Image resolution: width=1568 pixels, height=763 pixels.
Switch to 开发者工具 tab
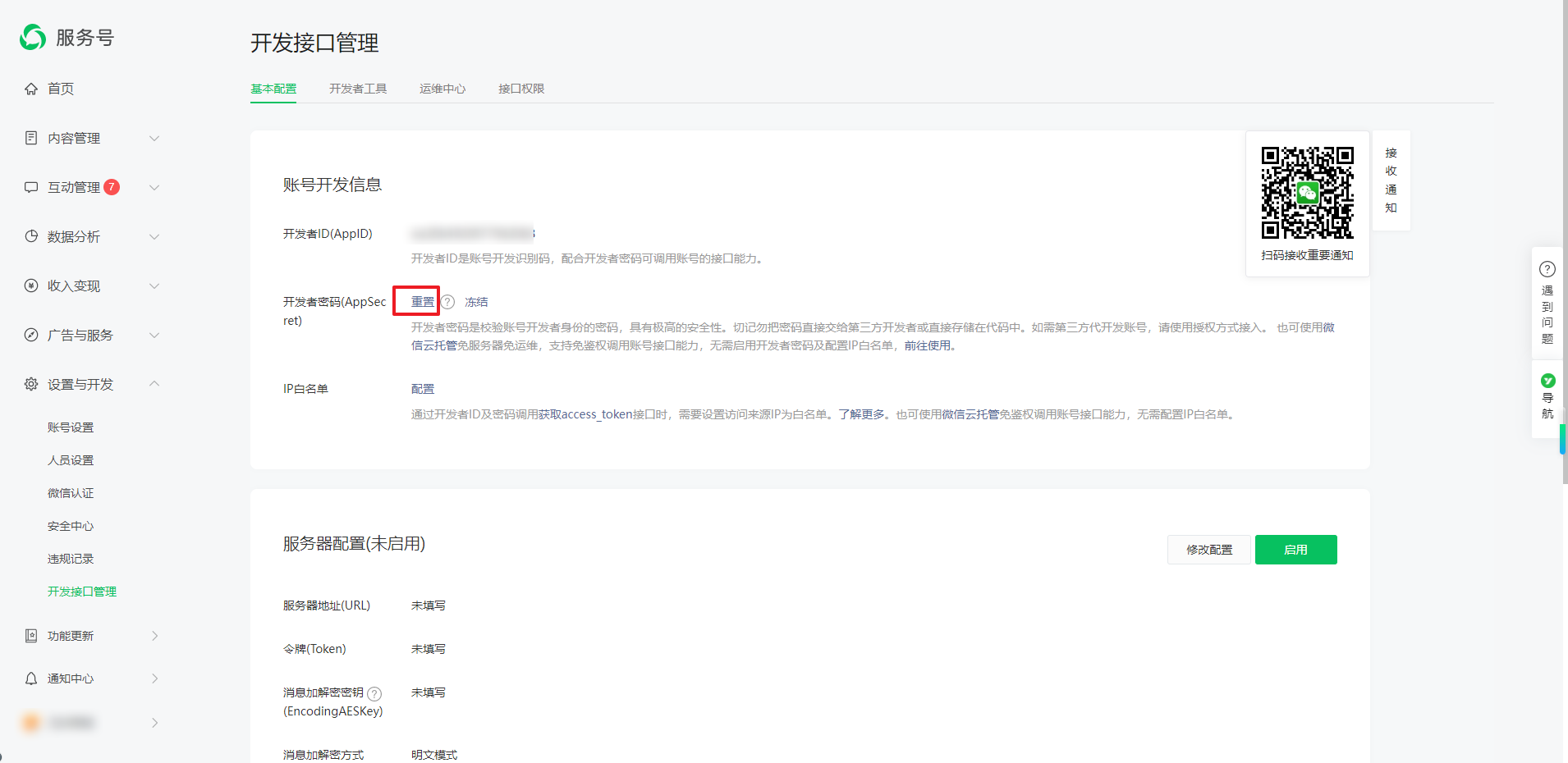tap(358, 89)
